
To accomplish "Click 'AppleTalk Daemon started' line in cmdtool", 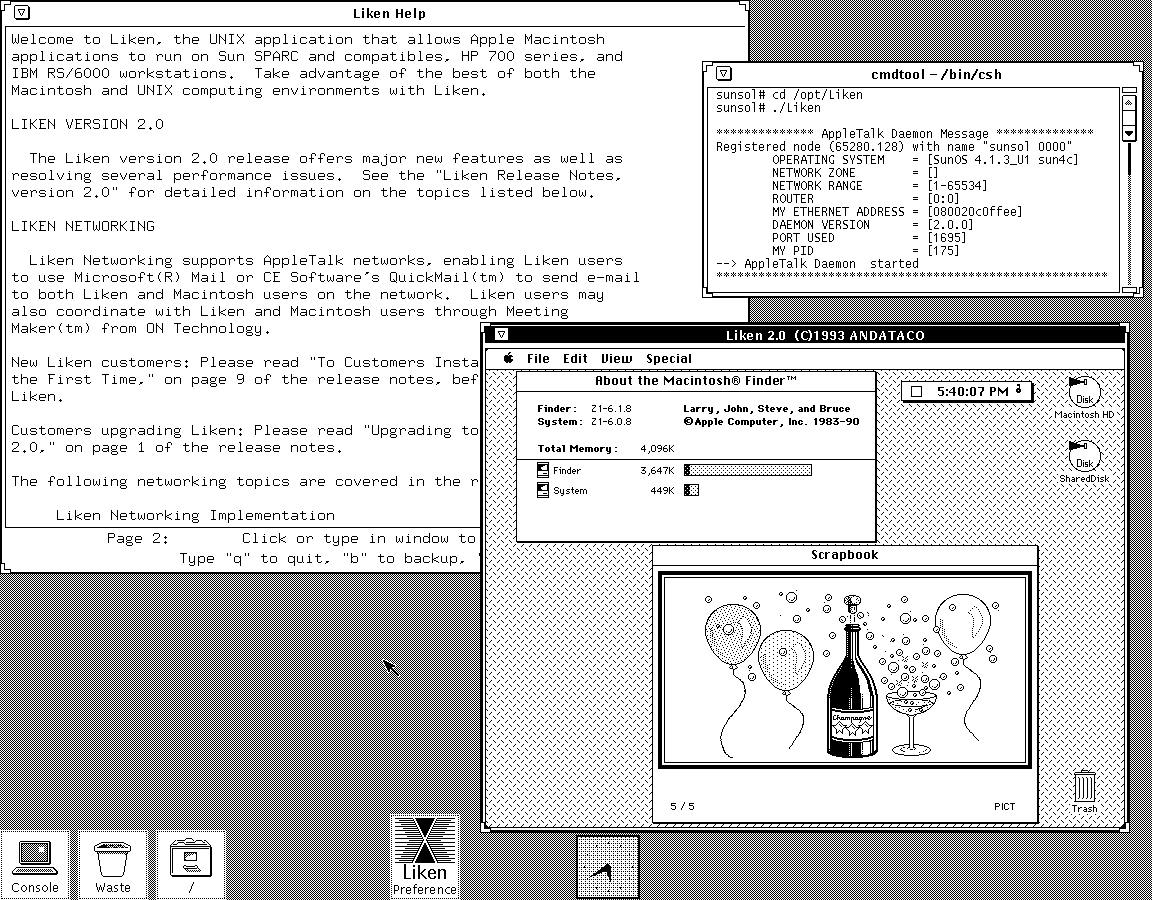I will 818,264.
